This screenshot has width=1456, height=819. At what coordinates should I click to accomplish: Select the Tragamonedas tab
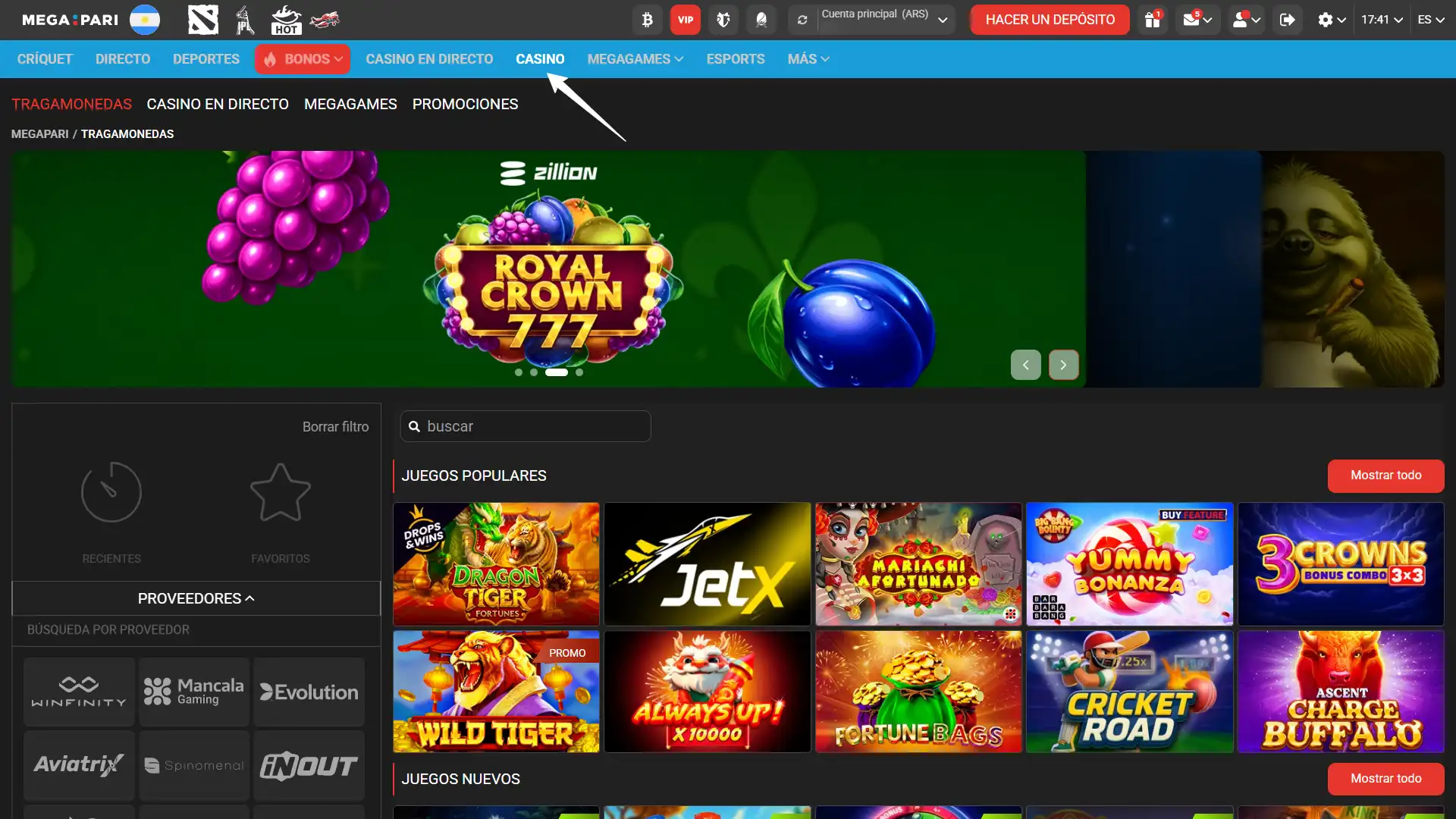71,105
